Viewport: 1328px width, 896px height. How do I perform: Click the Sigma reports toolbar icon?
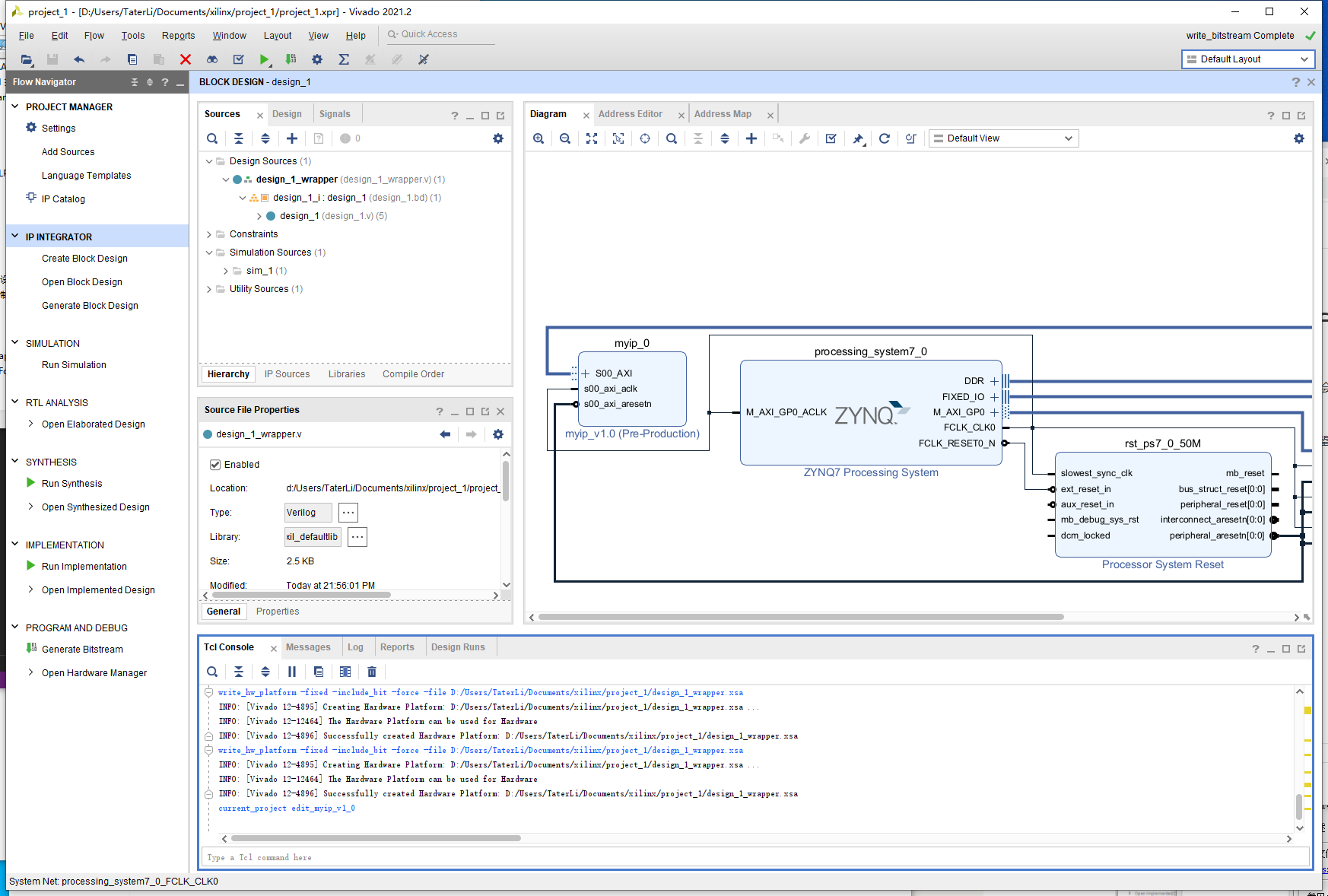pyautogui.click(x=344, y=59)
